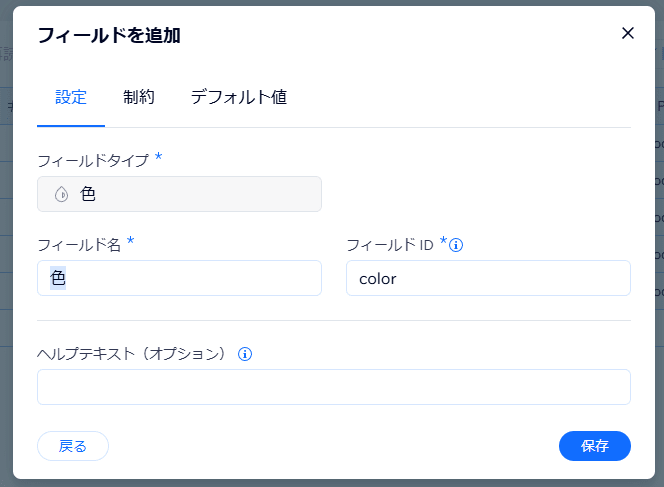Screen dimensions: 664x487
Task: Click the info icon beside フィールド ID
Action: (x=456, y=245)
